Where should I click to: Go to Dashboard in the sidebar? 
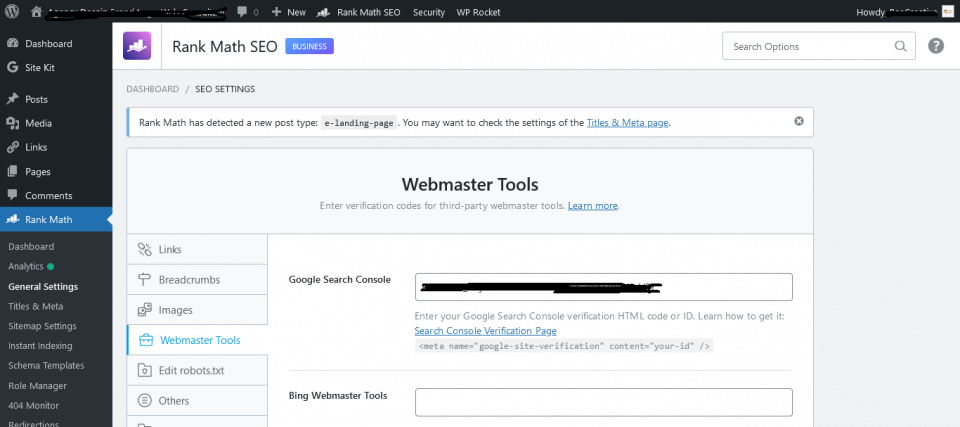click(x=56, y=43)
